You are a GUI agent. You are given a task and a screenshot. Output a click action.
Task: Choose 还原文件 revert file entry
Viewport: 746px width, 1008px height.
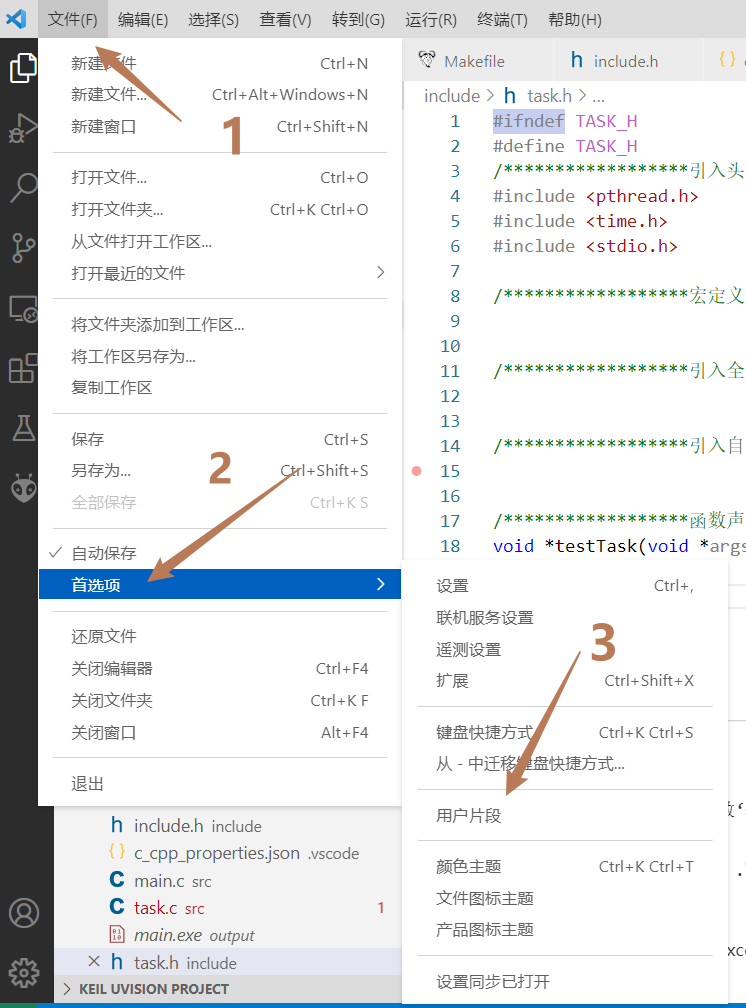(219, 636)
